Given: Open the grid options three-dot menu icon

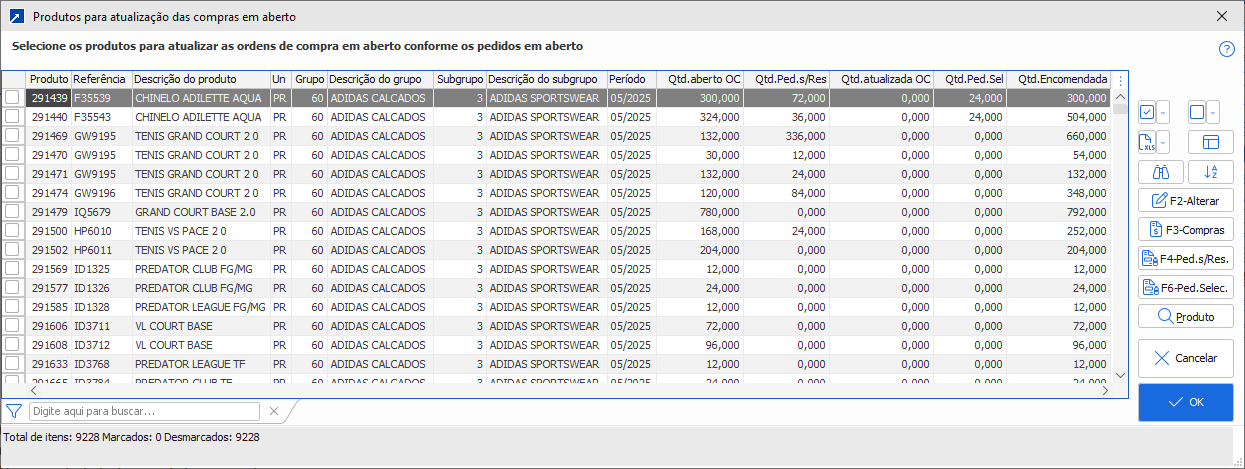Looking at the screenshot, I should 1120,81.
